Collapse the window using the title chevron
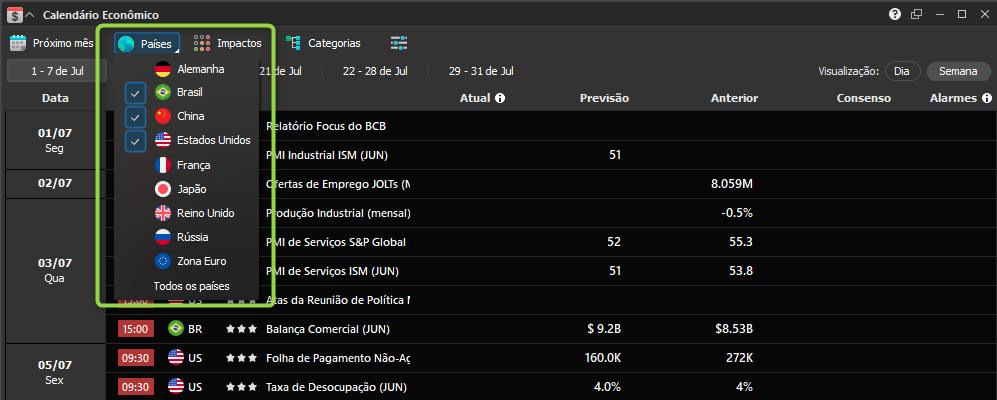Screen dimensions: 997x400 coord(29,15)
